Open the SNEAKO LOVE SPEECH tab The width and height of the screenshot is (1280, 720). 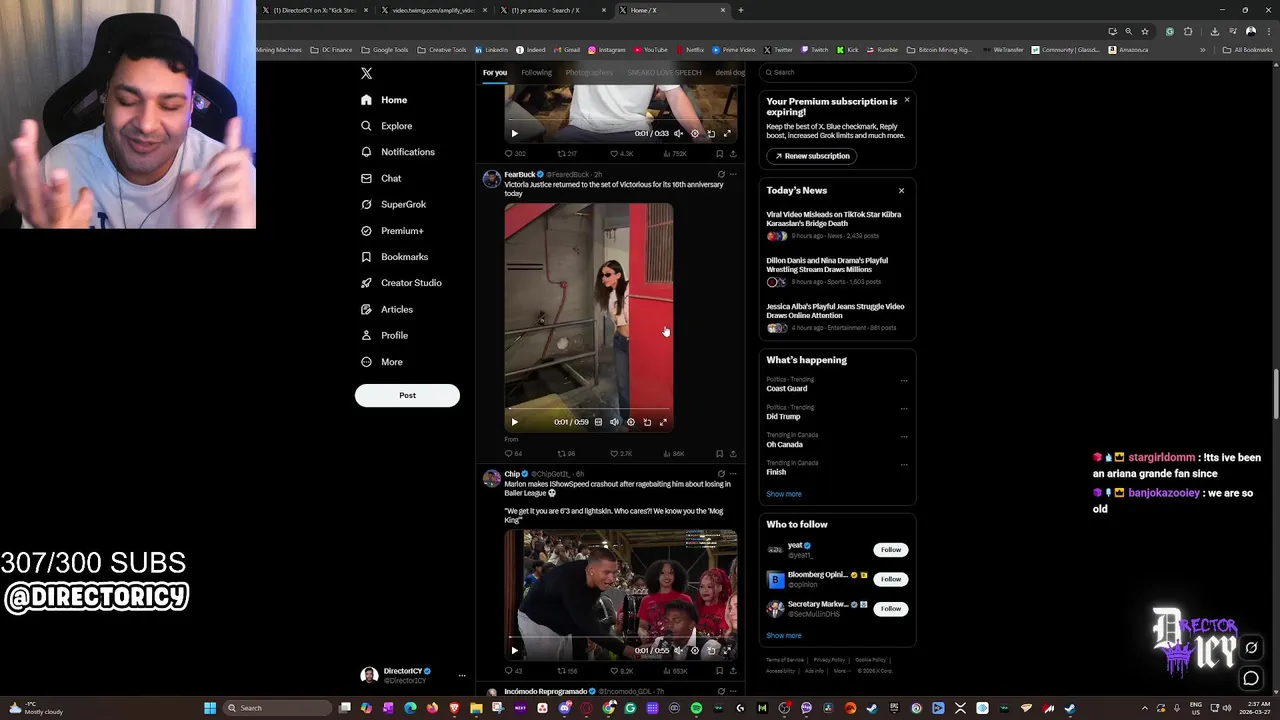664,72
